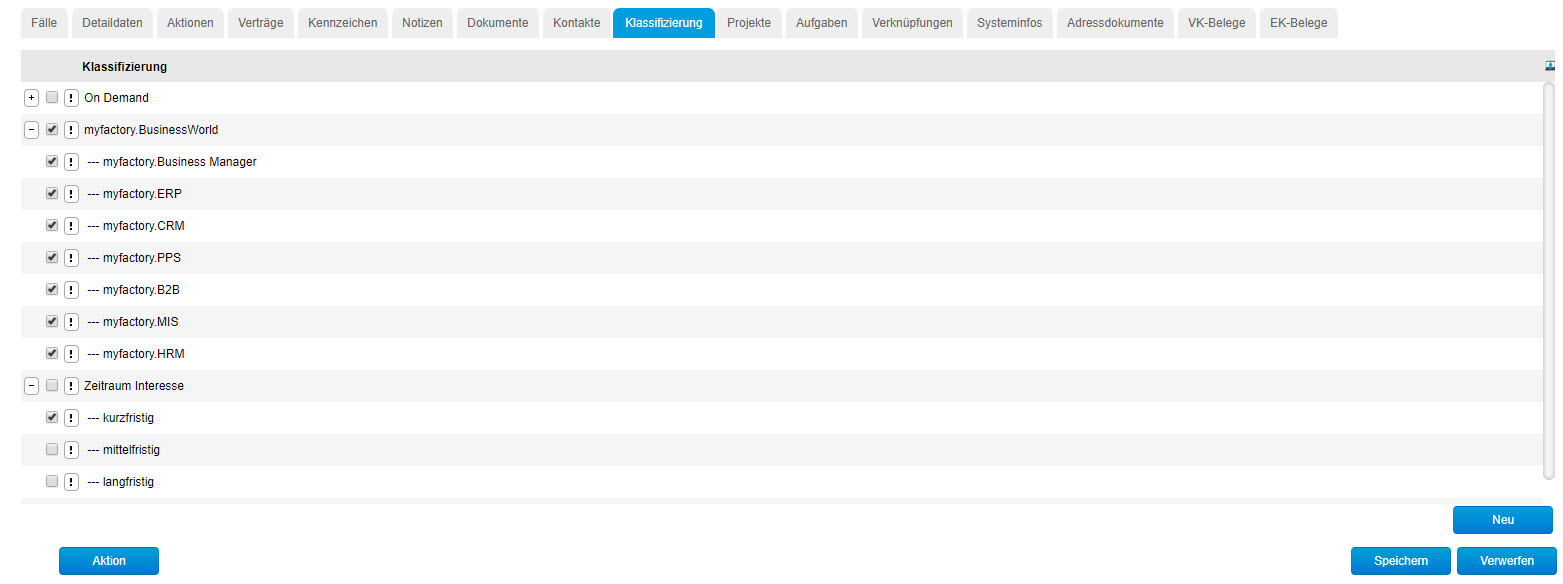Uncheck the myfactory.ERP checkbox

(52, 193)
